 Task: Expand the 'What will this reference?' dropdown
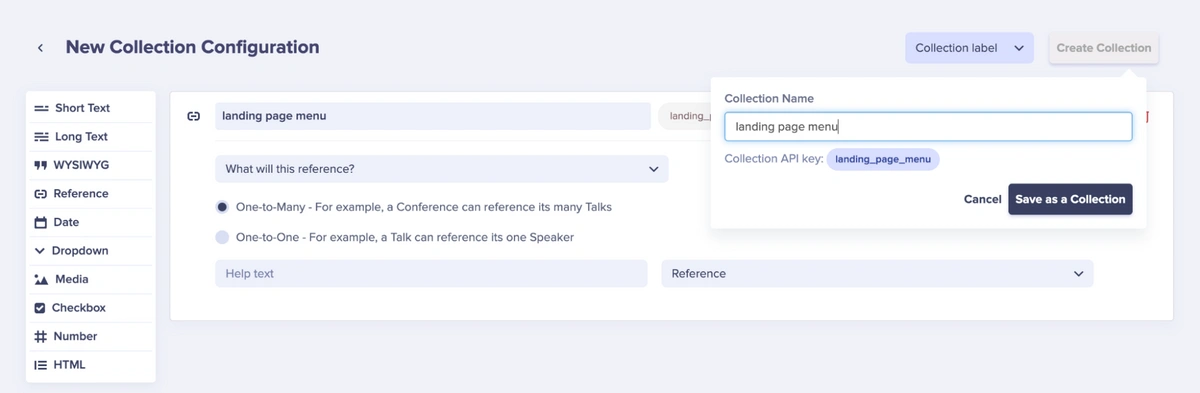(442, 169)
